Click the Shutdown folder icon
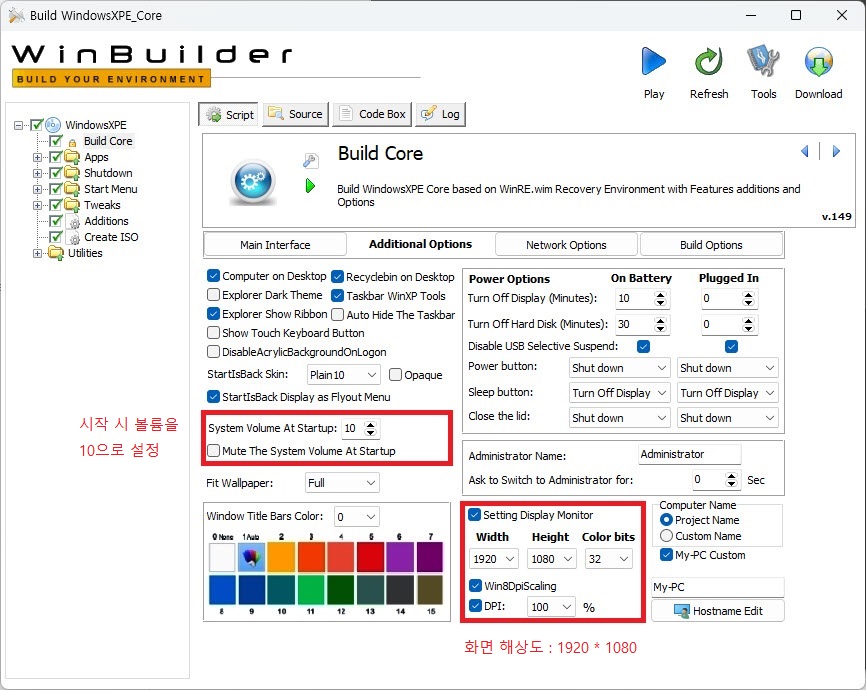866x690 pixels. (x=72, y=173)
